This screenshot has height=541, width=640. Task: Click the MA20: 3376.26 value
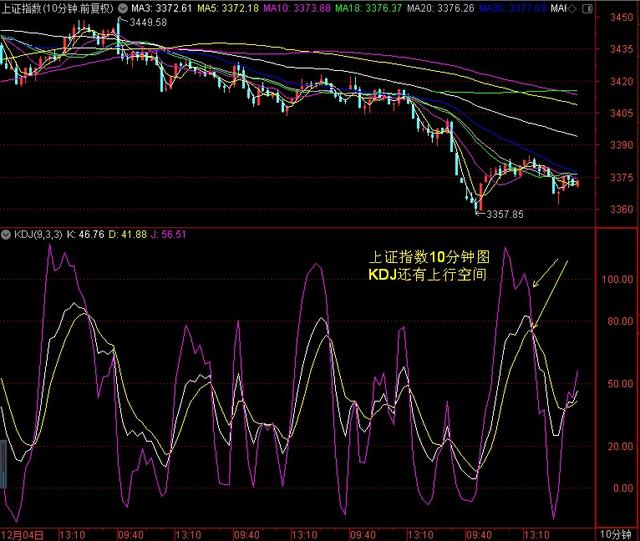(x=441, y=8)
